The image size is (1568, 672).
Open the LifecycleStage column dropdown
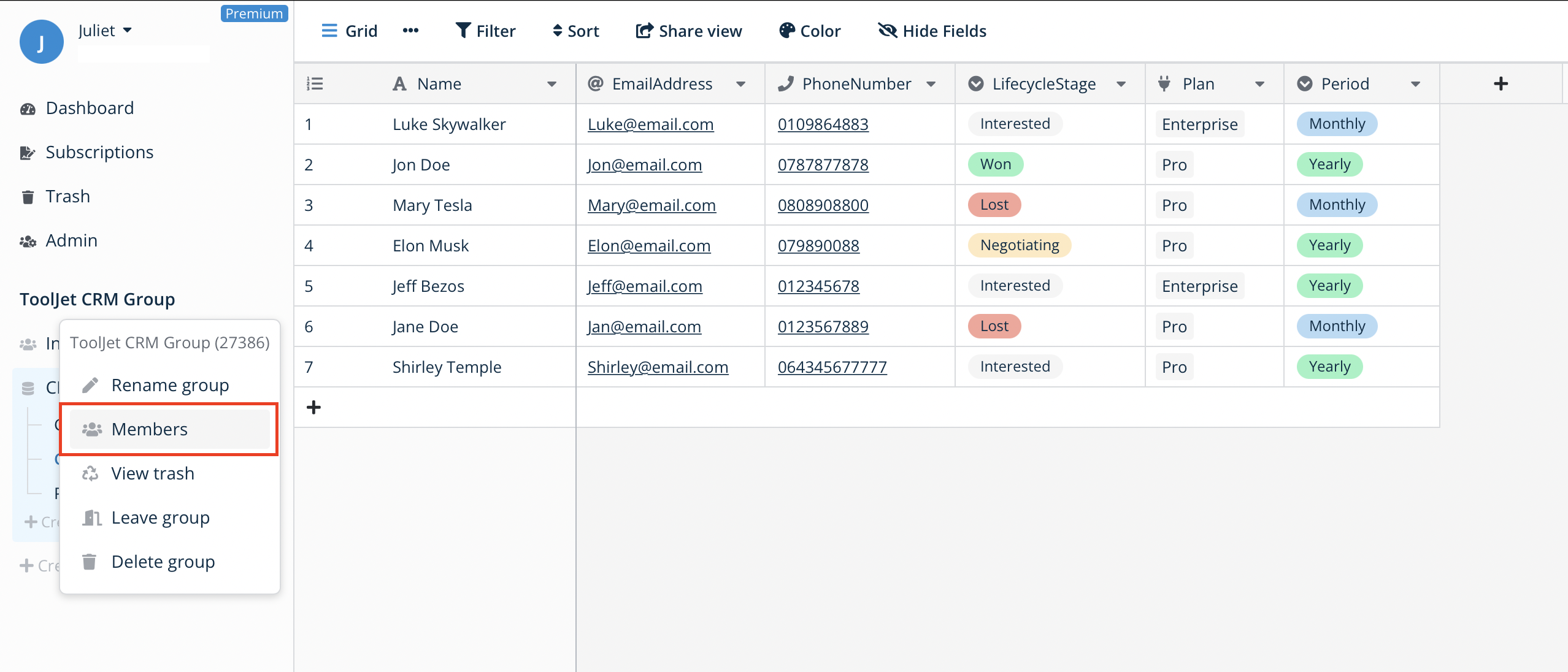[x=1121, y=84]
